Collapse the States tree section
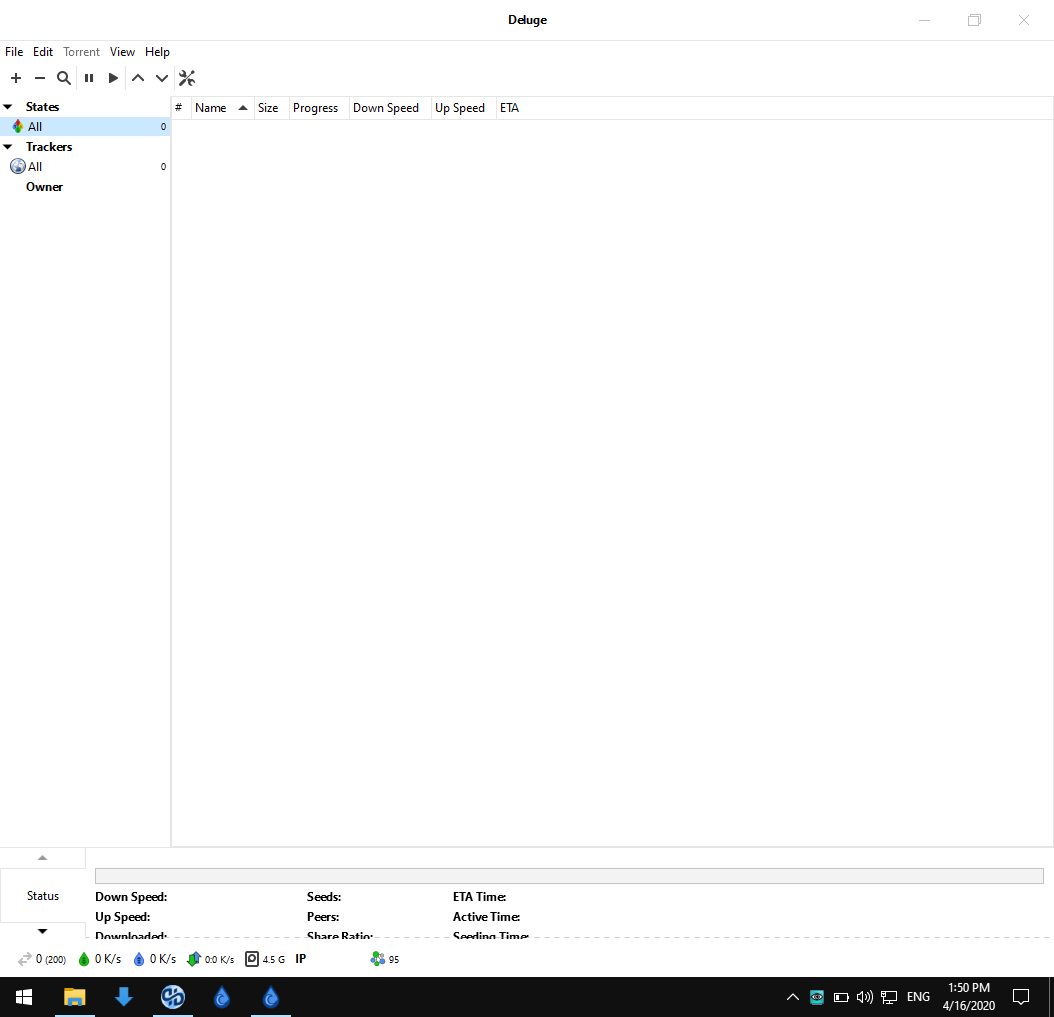The height and width of the screenshot is (1017, 1054). click(x=8, y=107)
